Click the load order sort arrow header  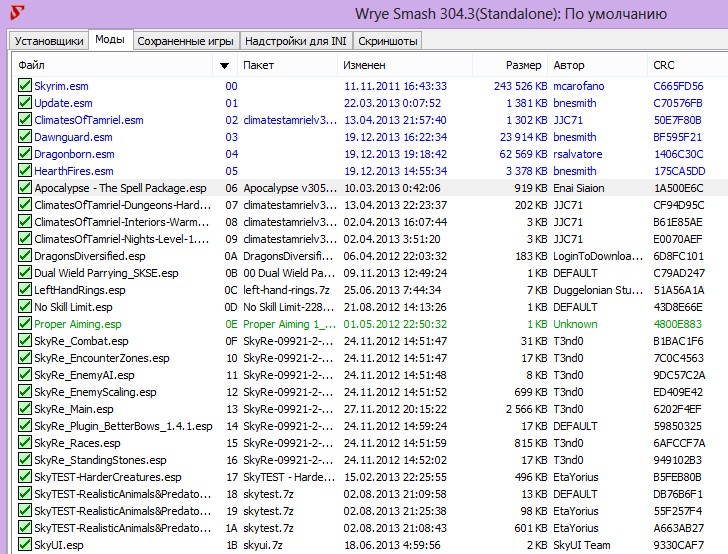pyautogui.click(x=225, y=65)
